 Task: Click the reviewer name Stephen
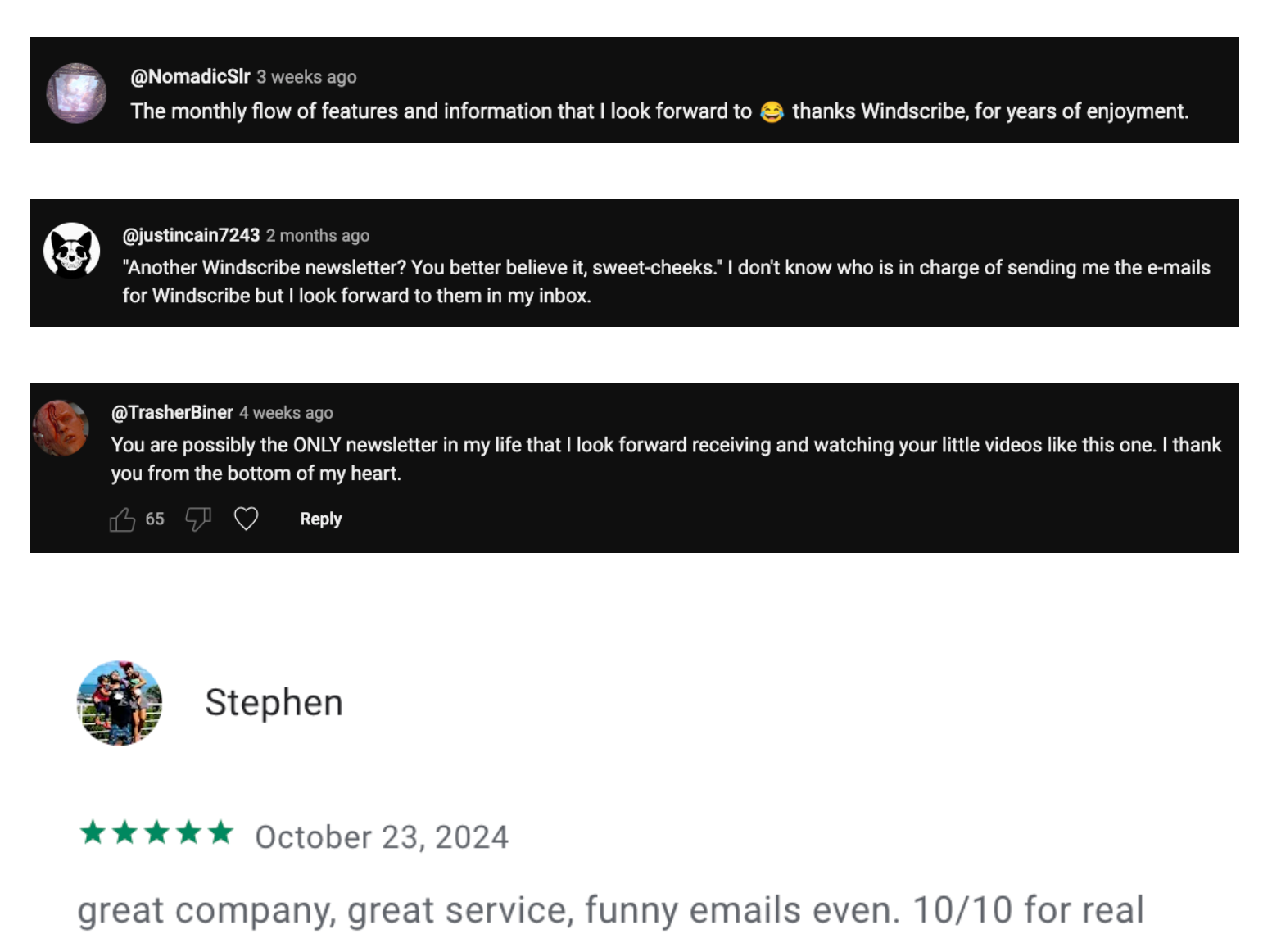[x=274, y=703]
